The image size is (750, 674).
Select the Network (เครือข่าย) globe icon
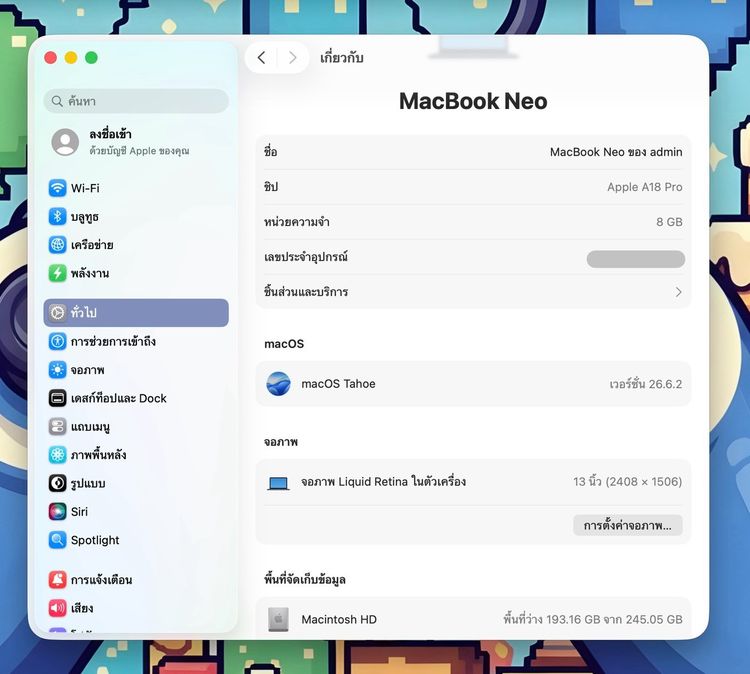click(x=57, y=245)
